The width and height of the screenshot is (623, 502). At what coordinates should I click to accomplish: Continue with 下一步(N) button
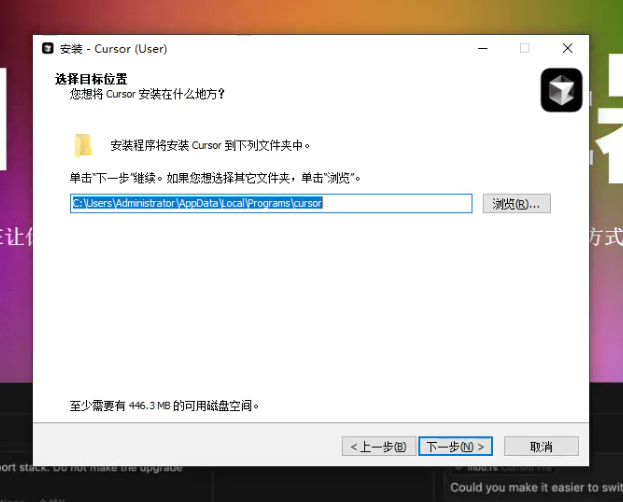455,446
